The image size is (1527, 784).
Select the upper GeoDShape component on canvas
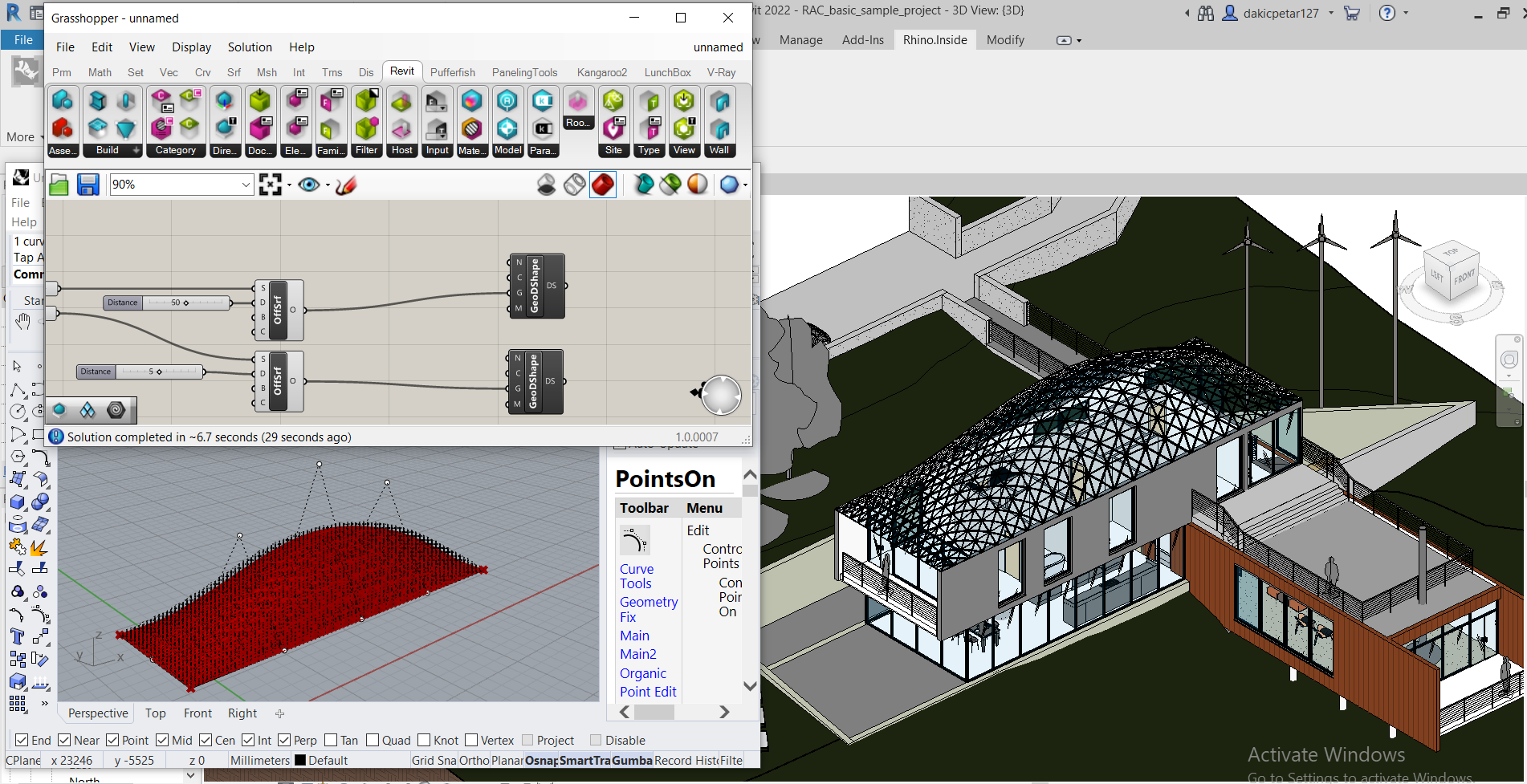[x=537, y=286]
